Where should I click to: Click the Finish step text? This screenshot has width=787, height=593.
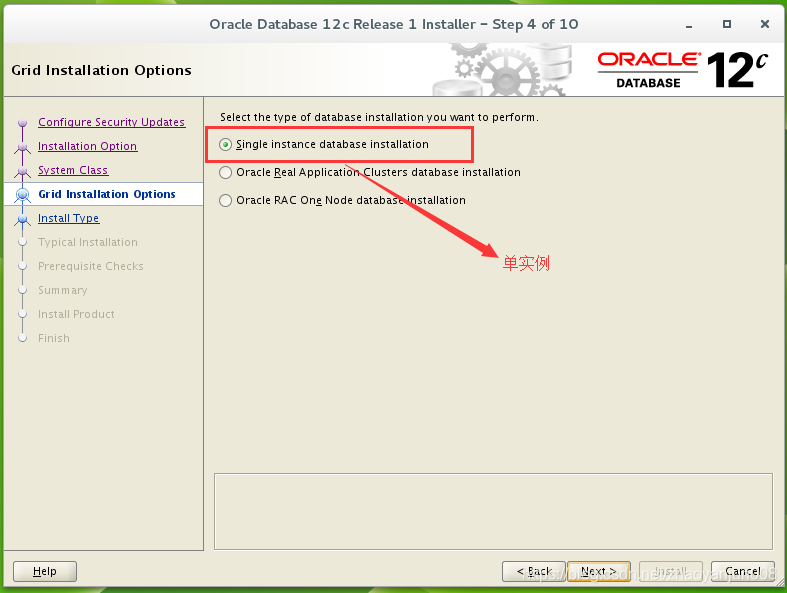[54, 338]
